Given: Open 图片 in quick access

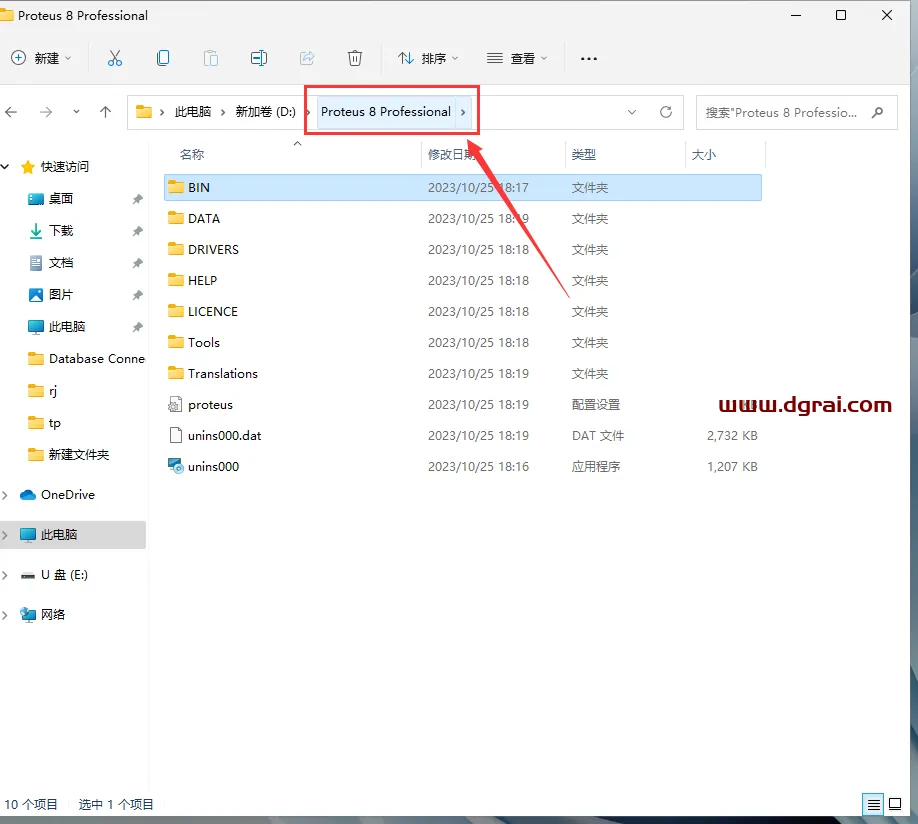Looking at the screenshot, I should (61, 295).
